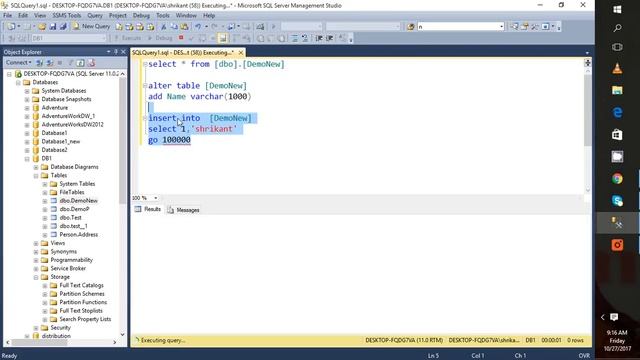Click the Disconnect icon in Object Explorer

pos(50,63)
